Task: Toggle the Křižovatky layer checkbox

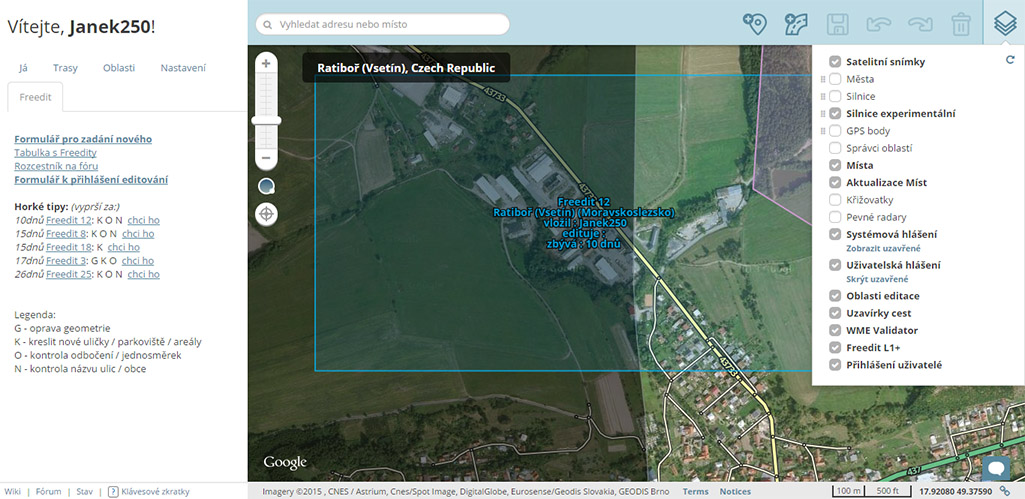Action: [x=835, y=200]
